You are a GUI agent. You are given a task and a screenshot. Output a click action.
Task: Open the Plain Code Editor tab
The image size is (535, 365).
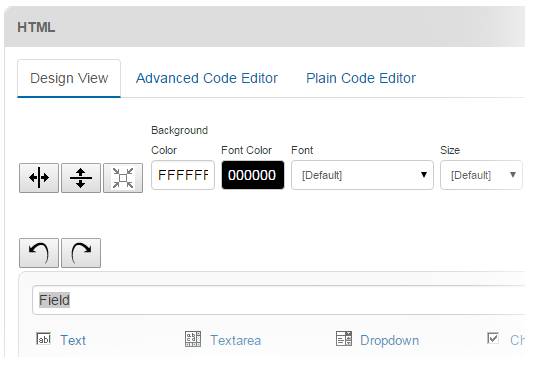(361, 78)
